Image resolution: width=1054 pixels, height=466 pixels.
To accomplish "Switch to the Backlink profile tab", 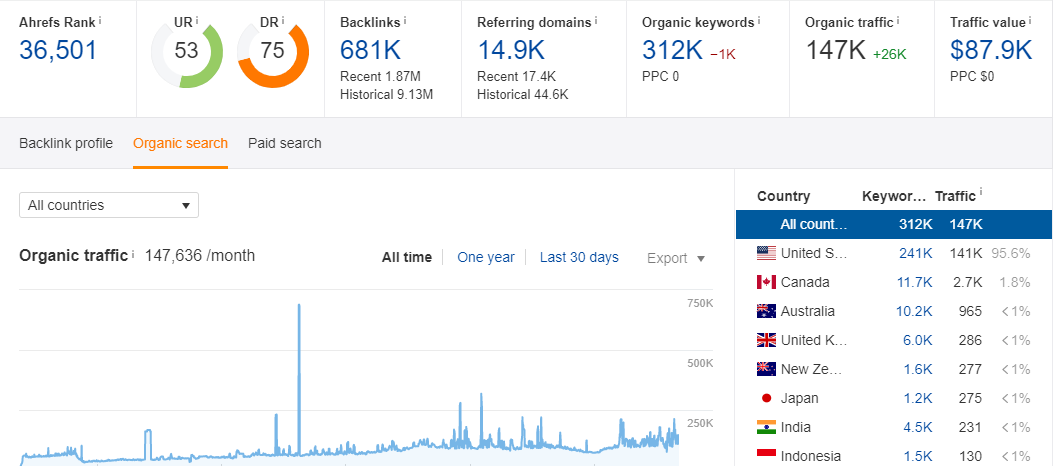I will click(x=66, y=143).
